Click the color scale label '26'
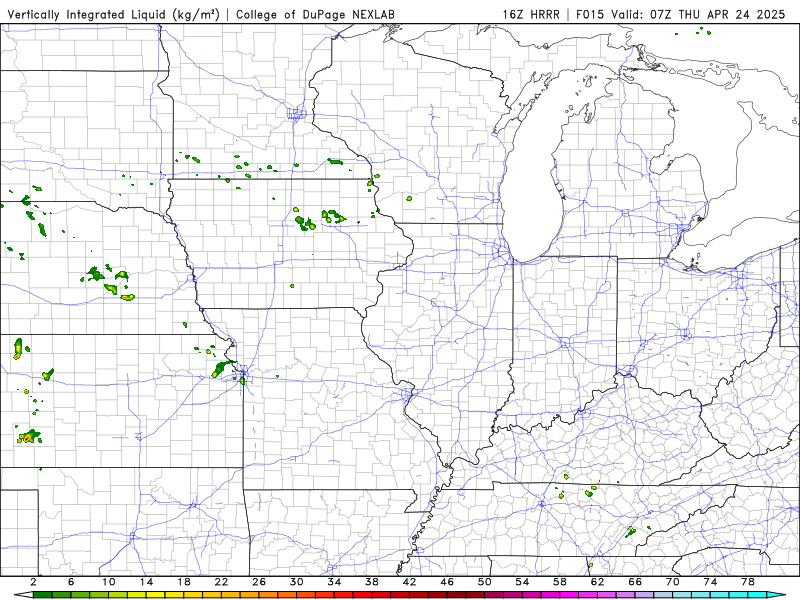 pos(259,582)
